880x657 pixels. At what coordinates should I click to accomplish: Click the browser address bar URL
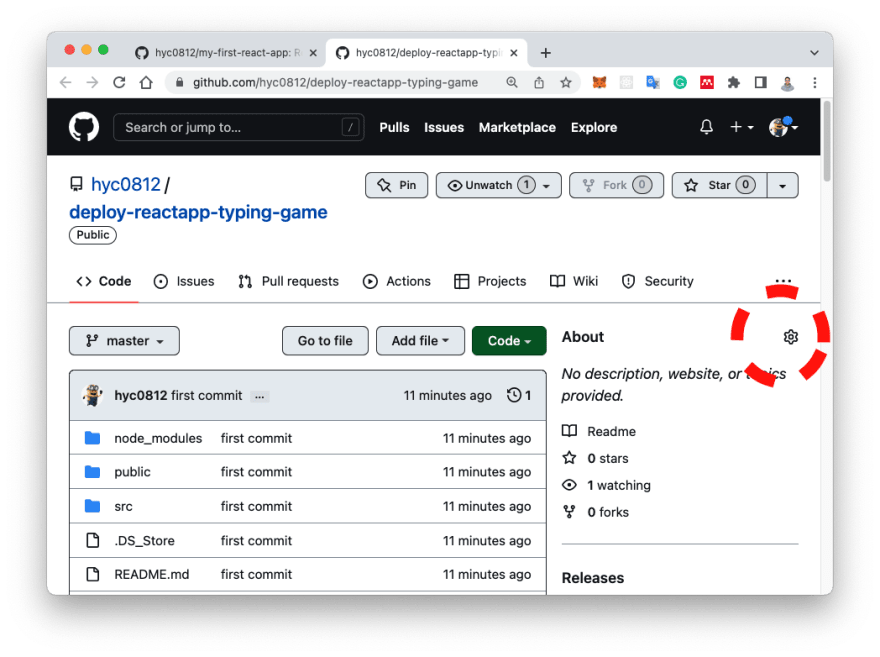[335, 82]
